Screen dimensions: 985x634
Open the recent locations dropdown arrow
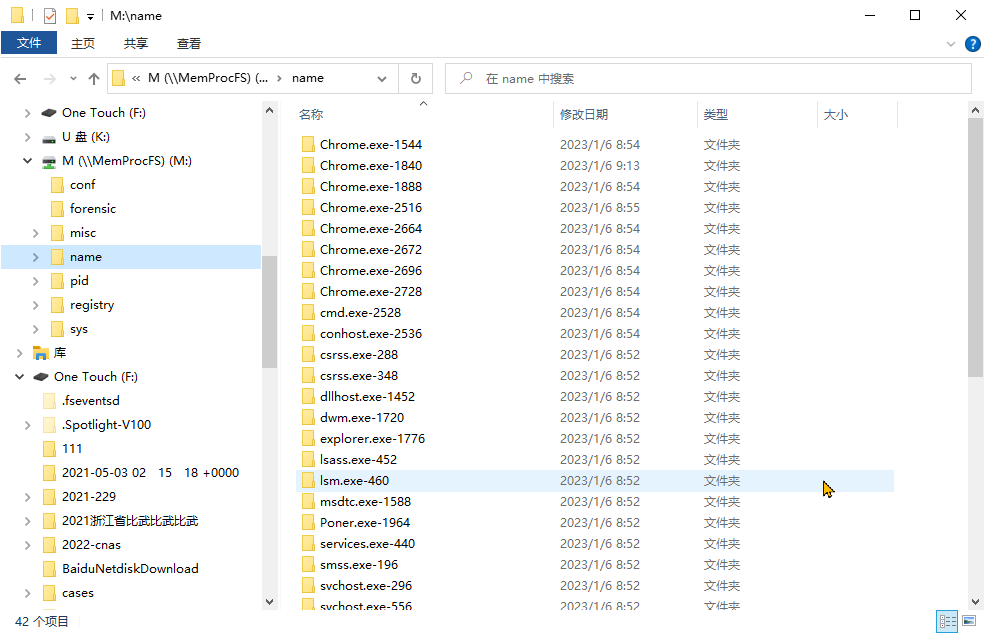point(73,79)
